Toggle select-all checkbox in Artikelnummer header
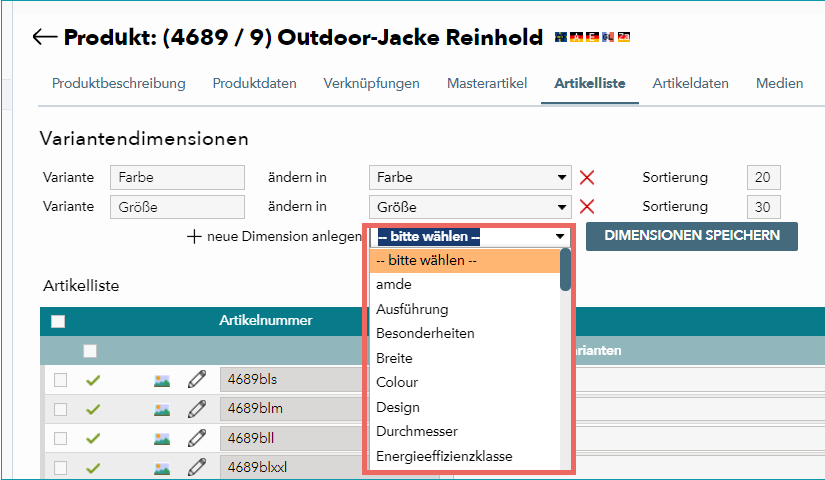This screenshot has height=480, width=825. point(58,321)
